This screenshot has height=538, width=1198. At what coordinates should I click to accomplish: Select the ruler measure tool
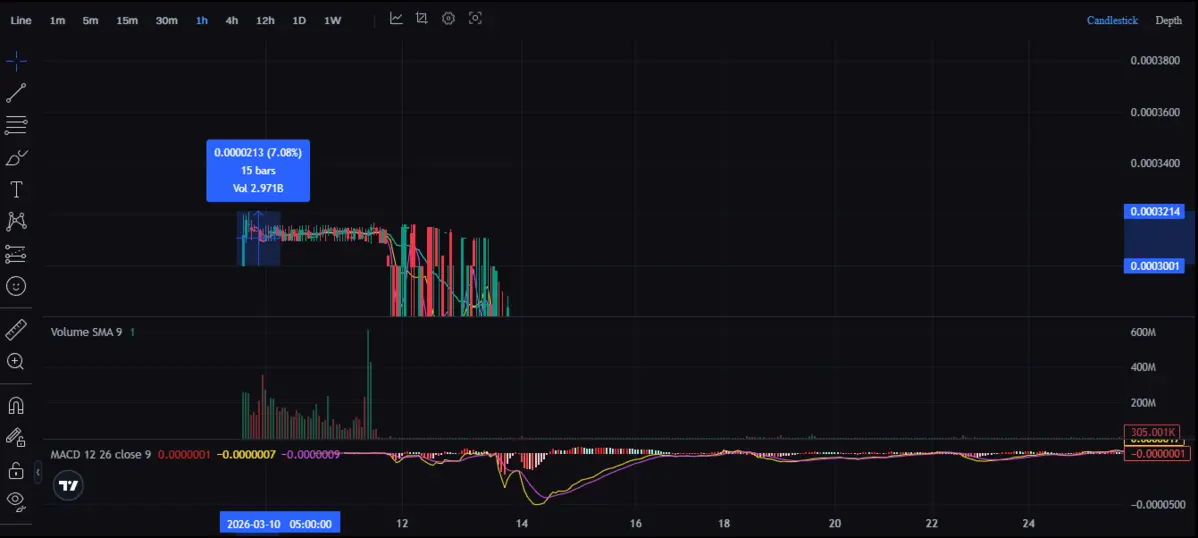pyautogui.click(x=16, y=330)
